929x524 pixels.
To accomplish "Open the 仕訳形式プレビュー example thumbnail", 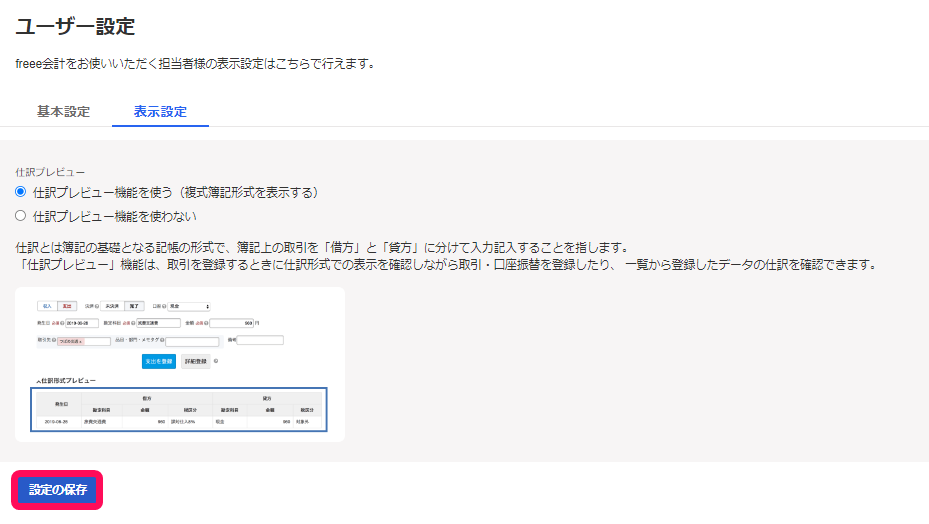I will coord(180,364).
